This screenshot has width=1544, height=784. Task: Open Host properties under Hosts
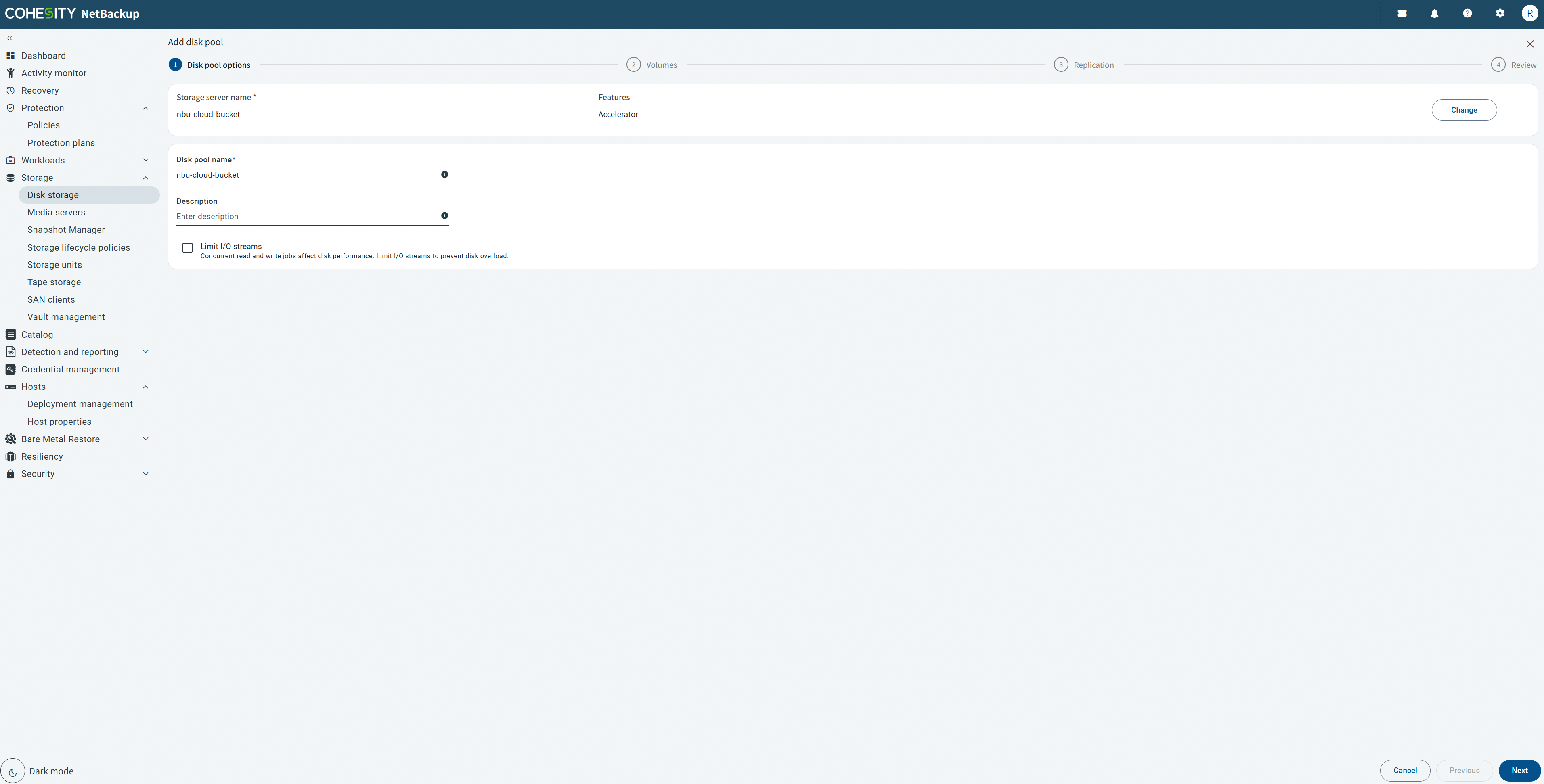(x=59, y=422)
